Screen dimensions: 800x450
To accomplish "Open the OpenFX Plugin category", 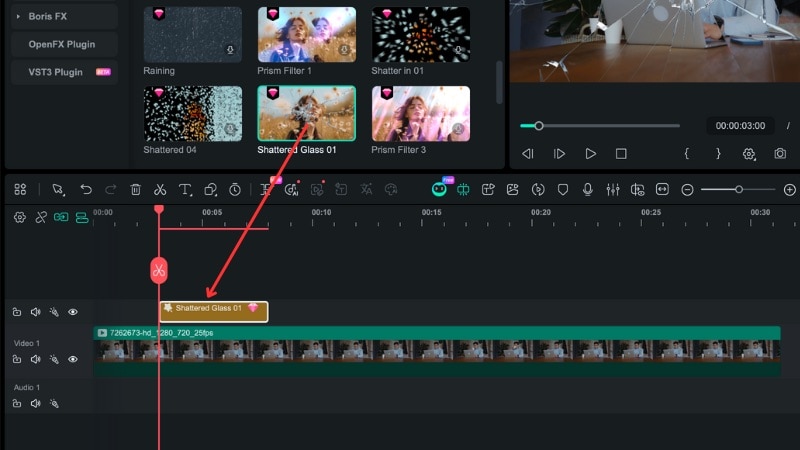I will tap(64, 44).
